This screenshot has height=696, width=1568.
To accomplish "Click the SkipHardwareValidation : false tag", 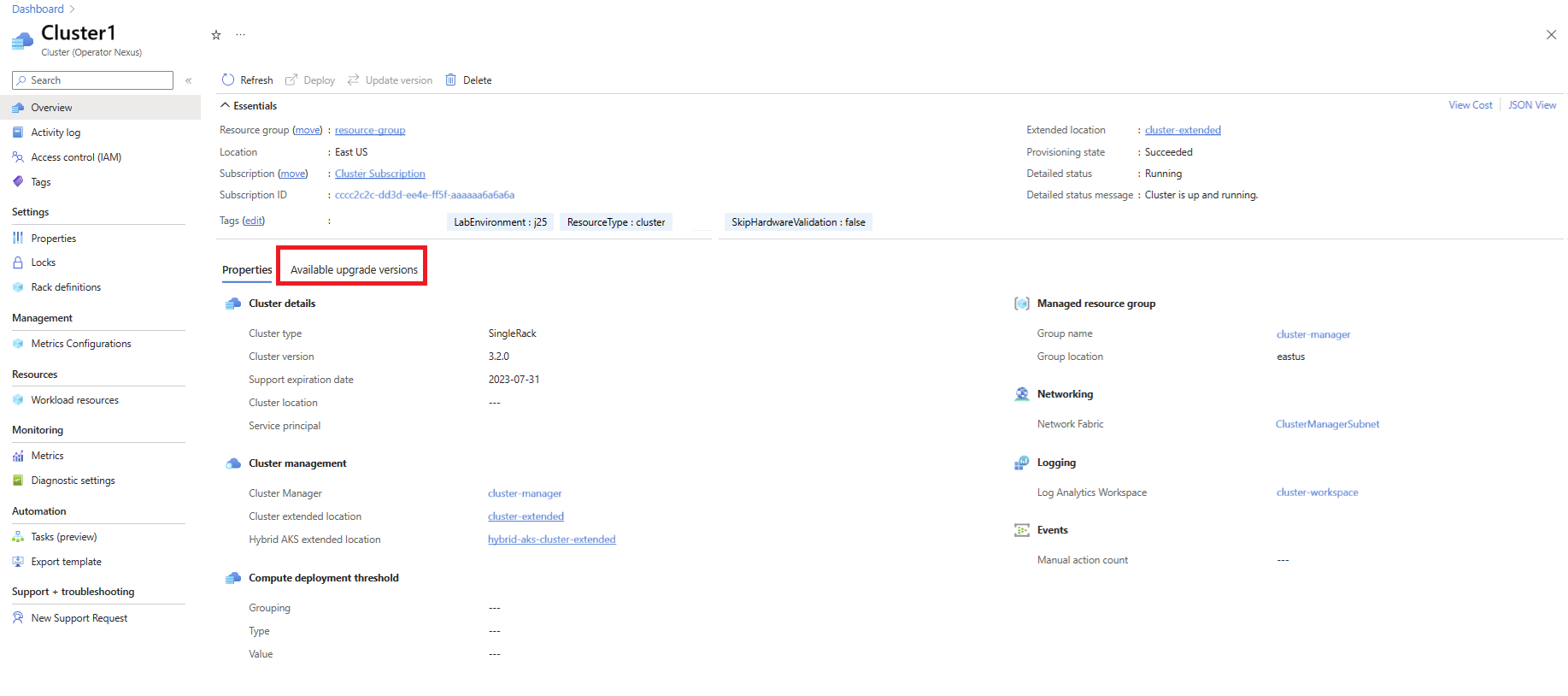I will 798,222.
